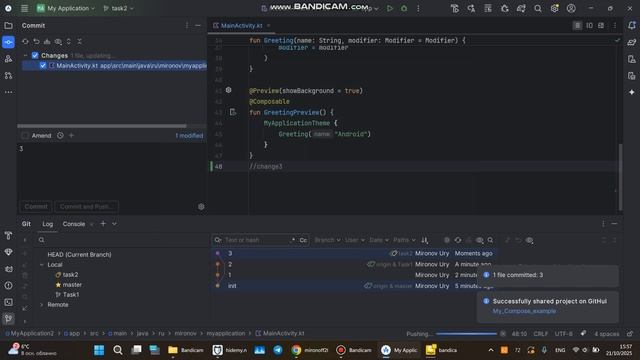The width and height of the screenshot is (640, 360).
Task: Enable the Amend checkbox
Action: click(25, 136)
